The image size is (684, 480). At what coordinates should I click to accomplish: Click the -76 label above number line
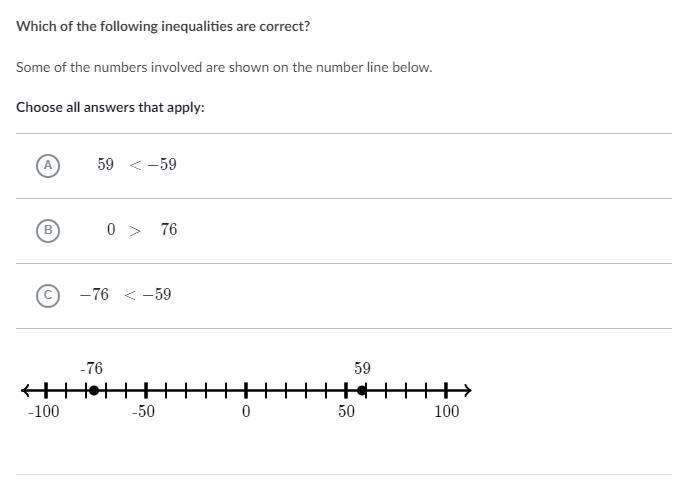click(91, 368)
